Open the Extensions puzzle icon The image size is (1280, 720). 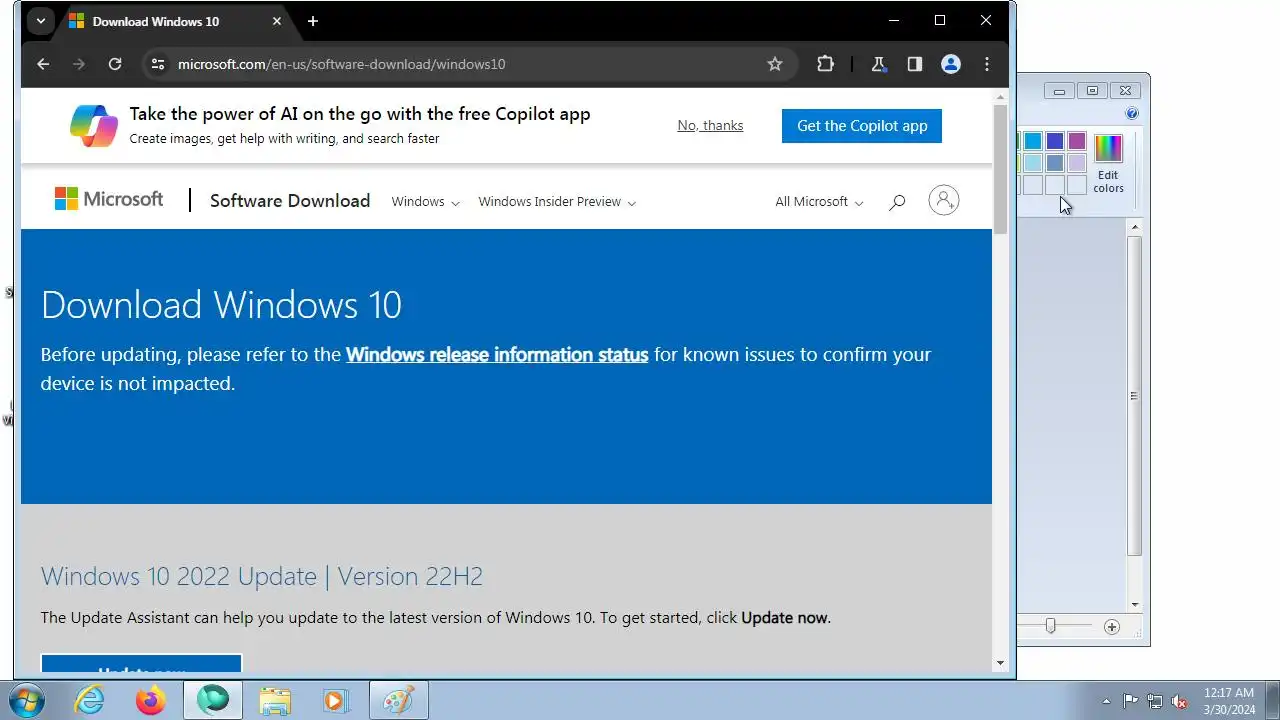[x=825, y=64]
